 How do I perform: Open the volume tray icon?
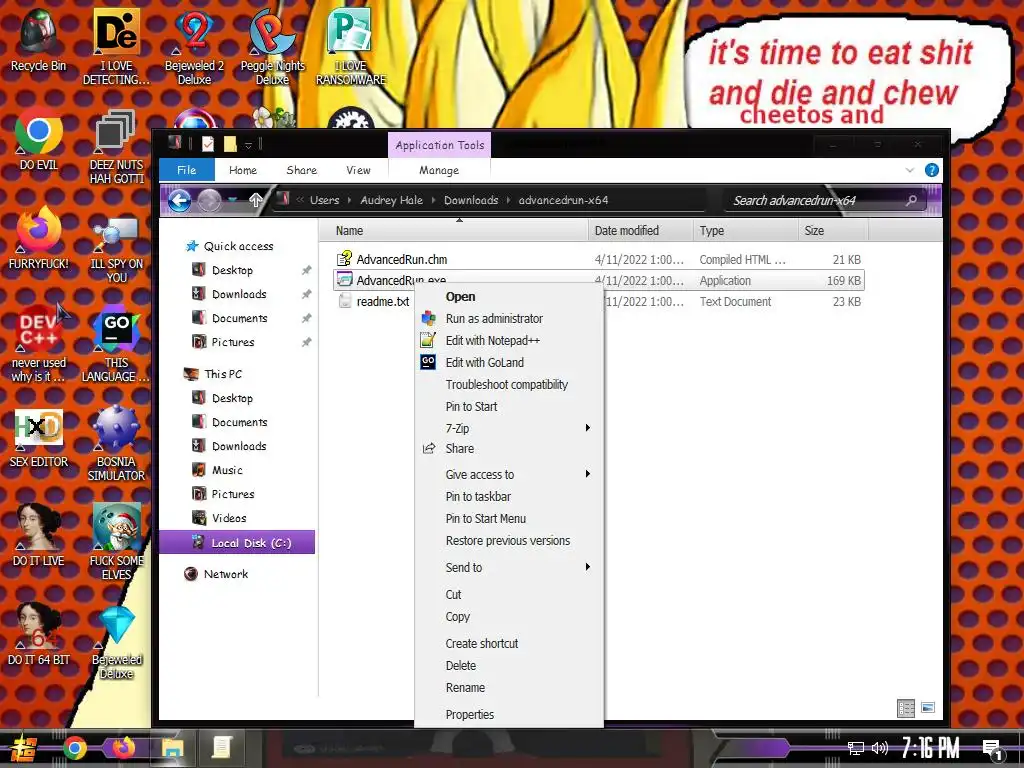pyautogui.click(x=880, y=748)
